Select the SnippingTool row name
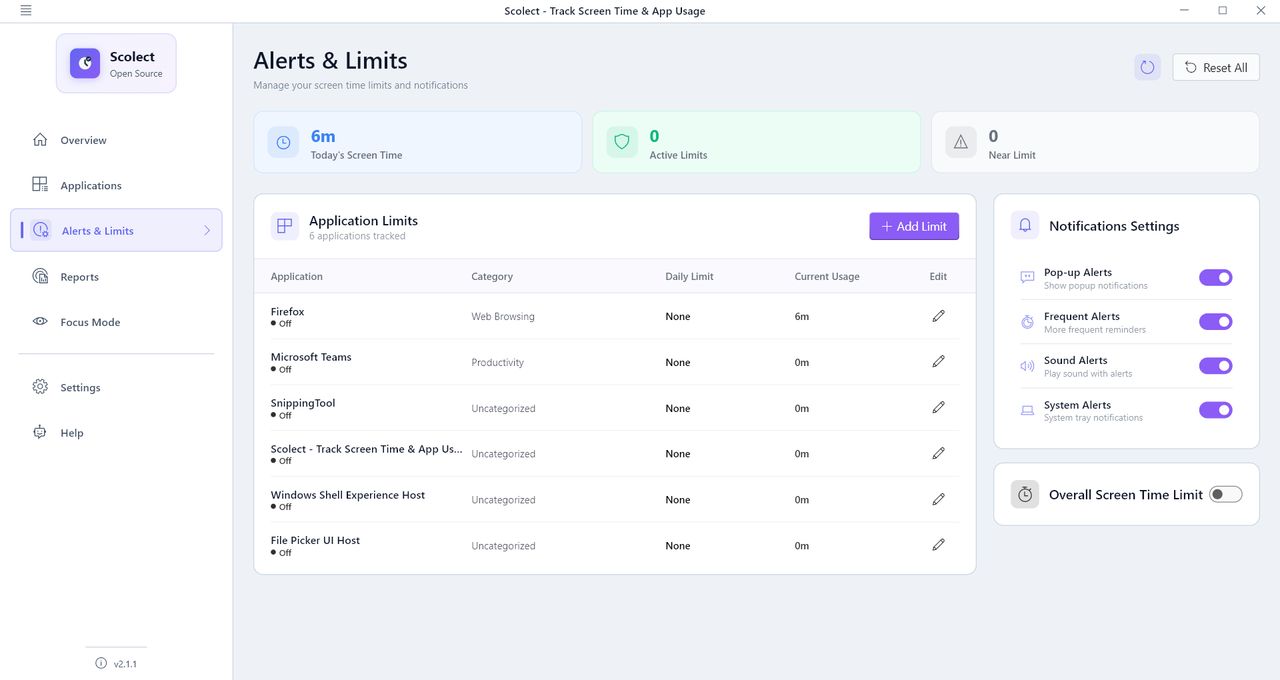This screenshot has width=1280, height=680. [303, 403]
